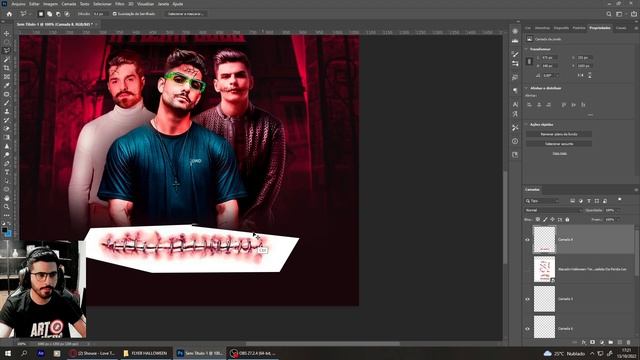Hide the top selected Camada layer

[x=527, y=240]
